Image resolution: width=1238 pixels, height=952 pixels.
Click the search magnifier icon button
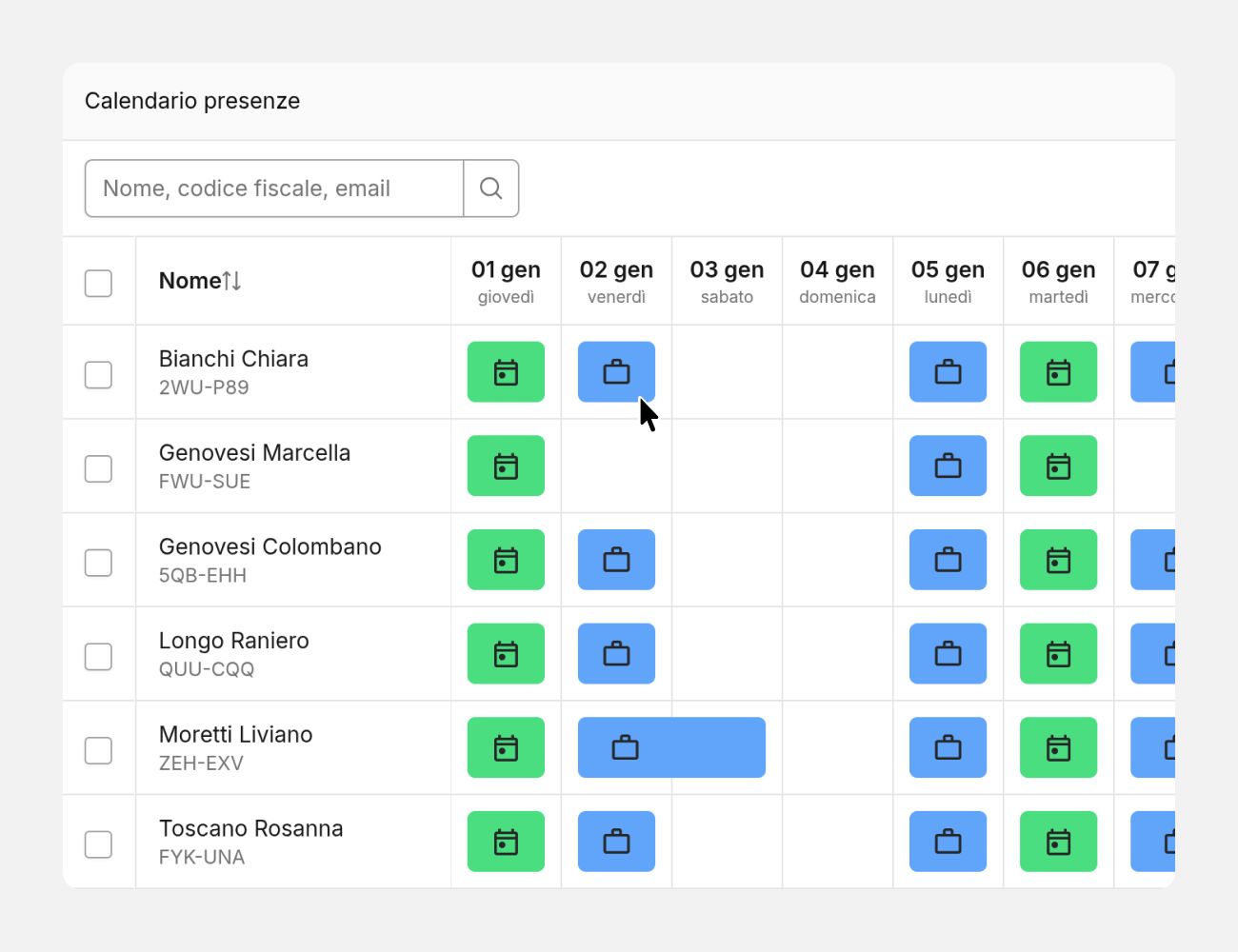pos(490,188)
